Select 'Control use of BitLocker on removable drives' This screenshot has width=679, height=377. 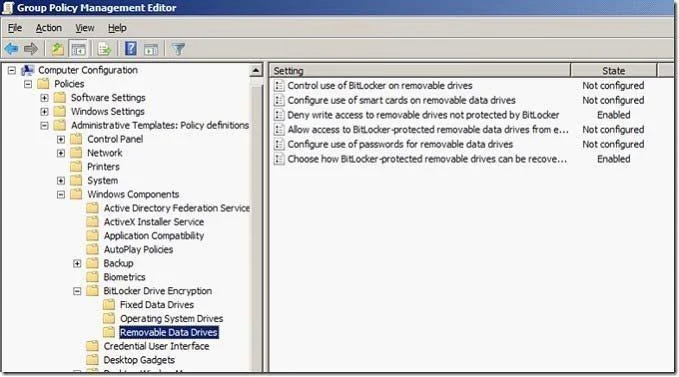click(x=380, y=86)
